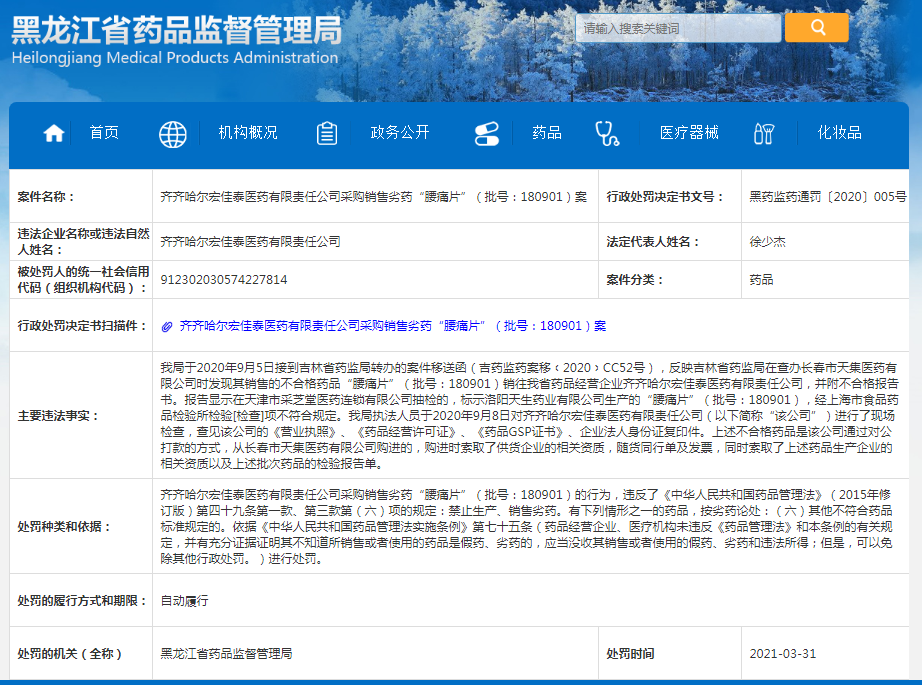Viewport: 922px width, 685px height.
Task: Click the 处罚种类和依据 label
Action: [64, 526]
